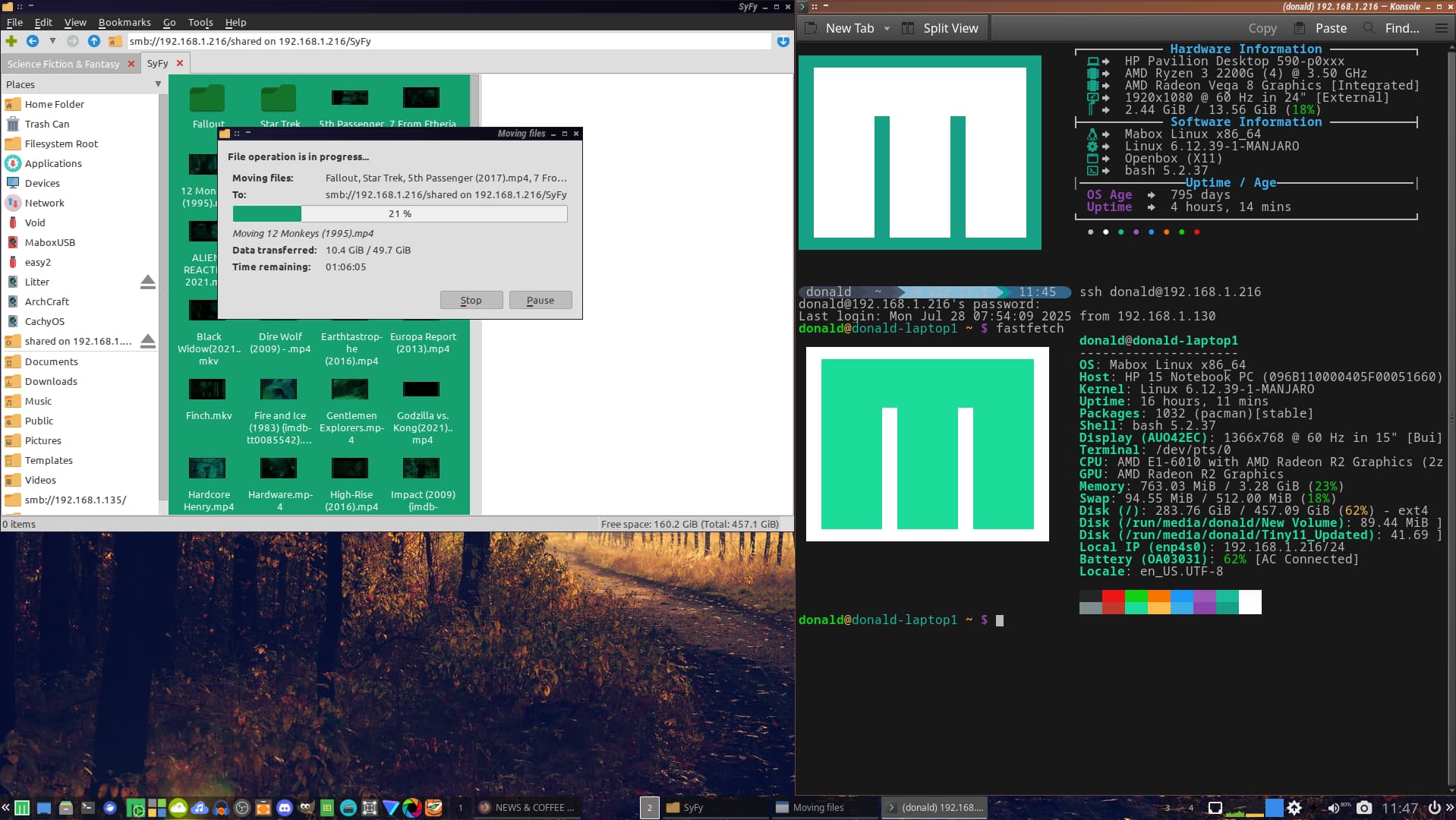The height and width of the screenshot is (820, 1456).
Task: Eject the Litter drive
Action: 148,282
